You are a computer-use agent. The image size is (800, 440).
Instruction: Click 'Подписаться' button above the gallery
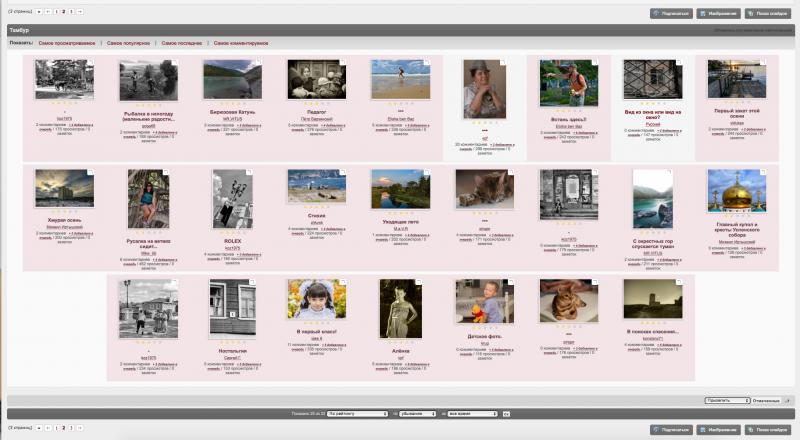(x=671, y=13)
